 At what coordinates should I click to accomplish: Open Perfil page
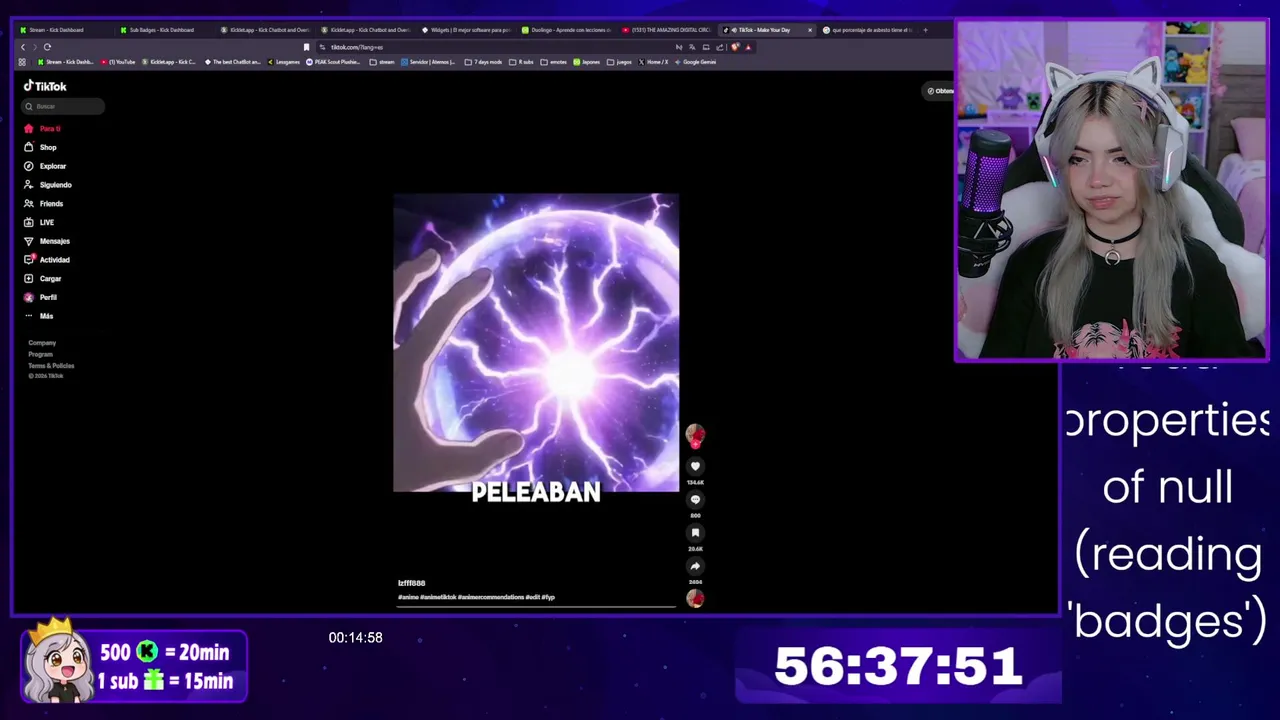(41, 297)
